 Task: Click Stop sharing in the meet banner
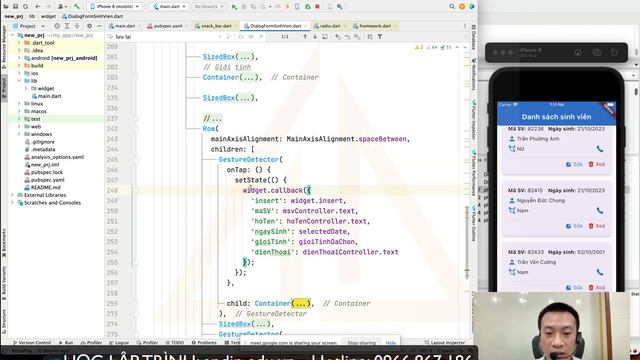(x=362, y=342)
